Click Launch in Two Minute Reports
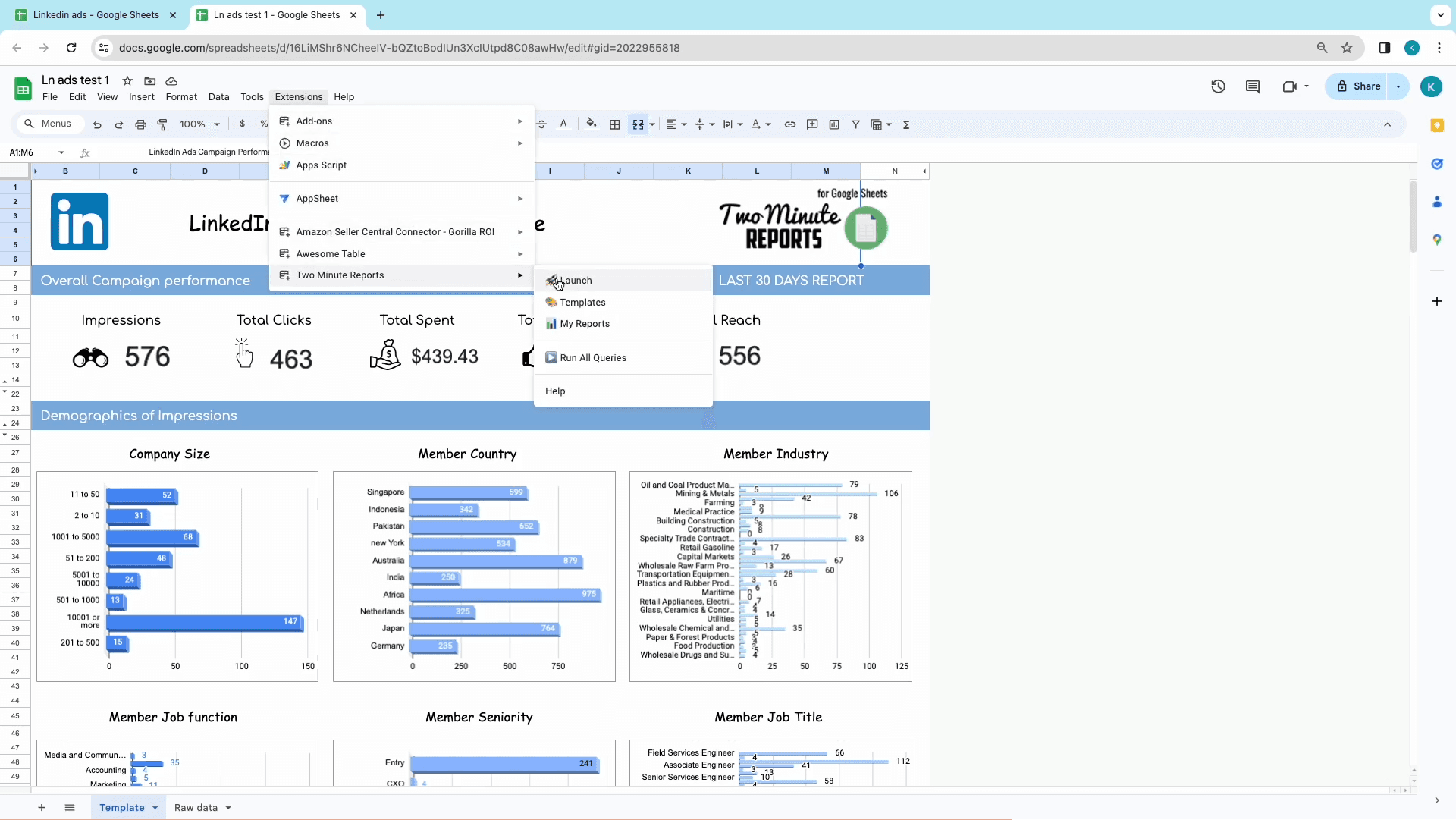 pyautogui.click(x=576, y=280)
